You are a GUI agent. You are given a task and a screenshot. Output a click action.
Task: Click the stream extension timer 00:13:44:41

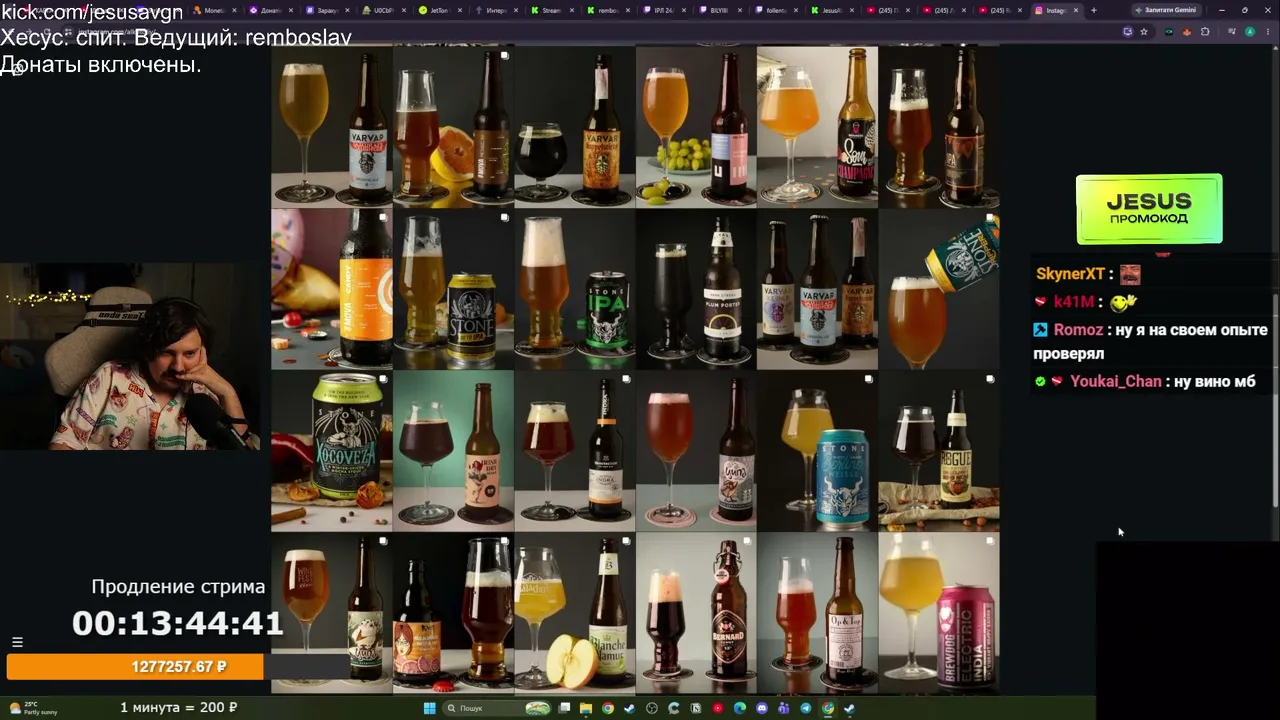tap(178, 624)
